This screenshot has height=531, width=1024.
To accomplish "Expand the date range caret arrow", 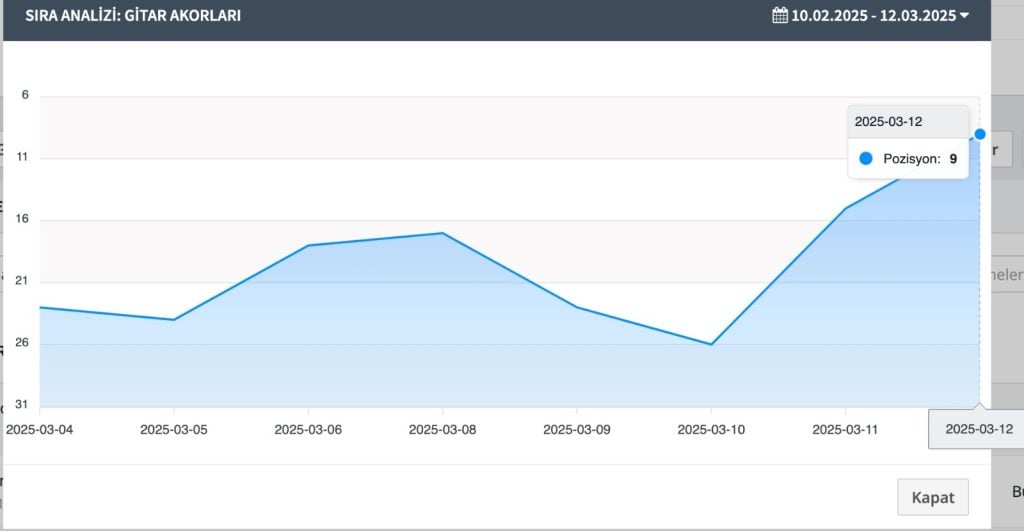I will pyautogui.click(x=964, y=16).
